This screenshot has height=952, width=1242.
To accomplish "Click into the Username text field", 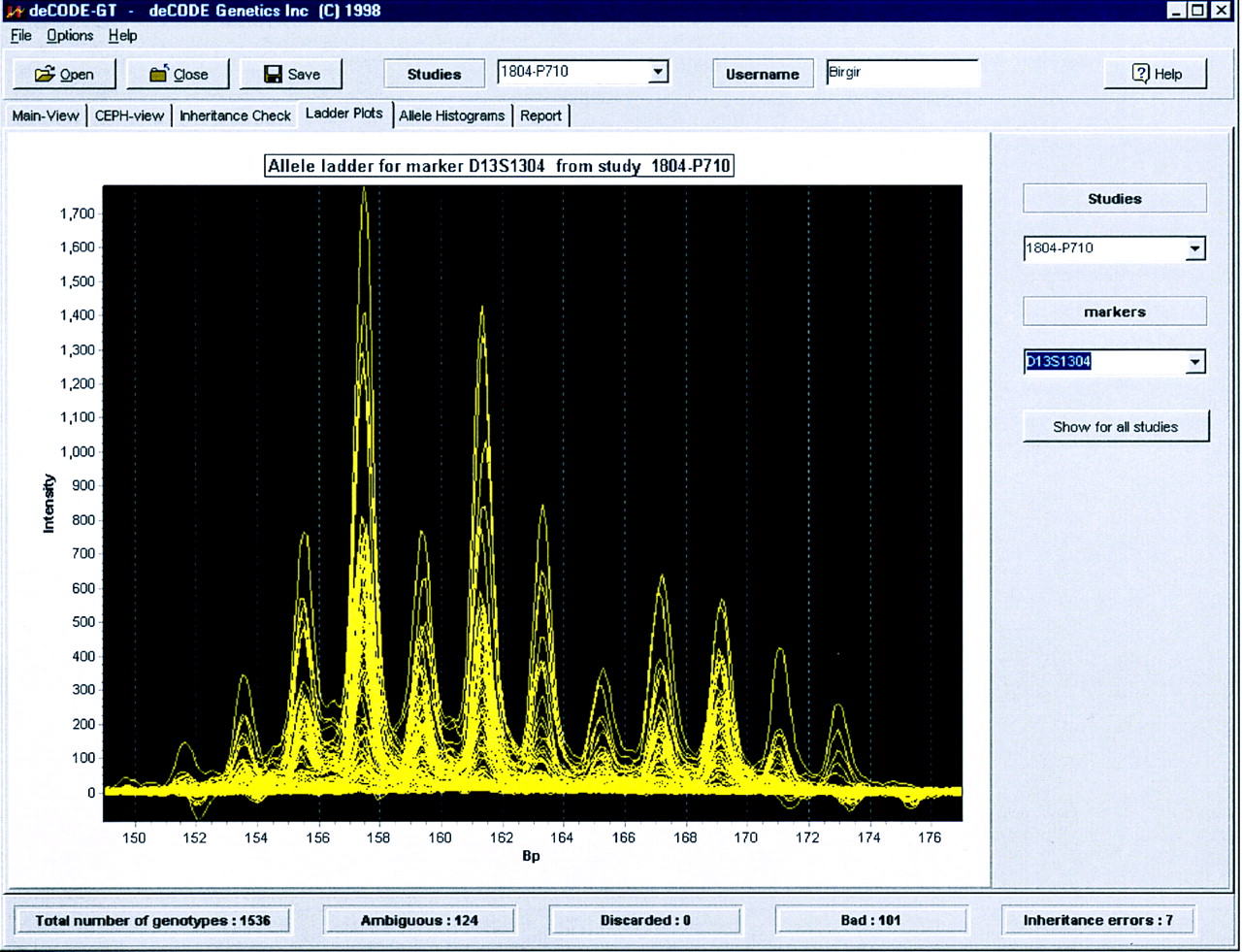I will click(x=901, y=73).
